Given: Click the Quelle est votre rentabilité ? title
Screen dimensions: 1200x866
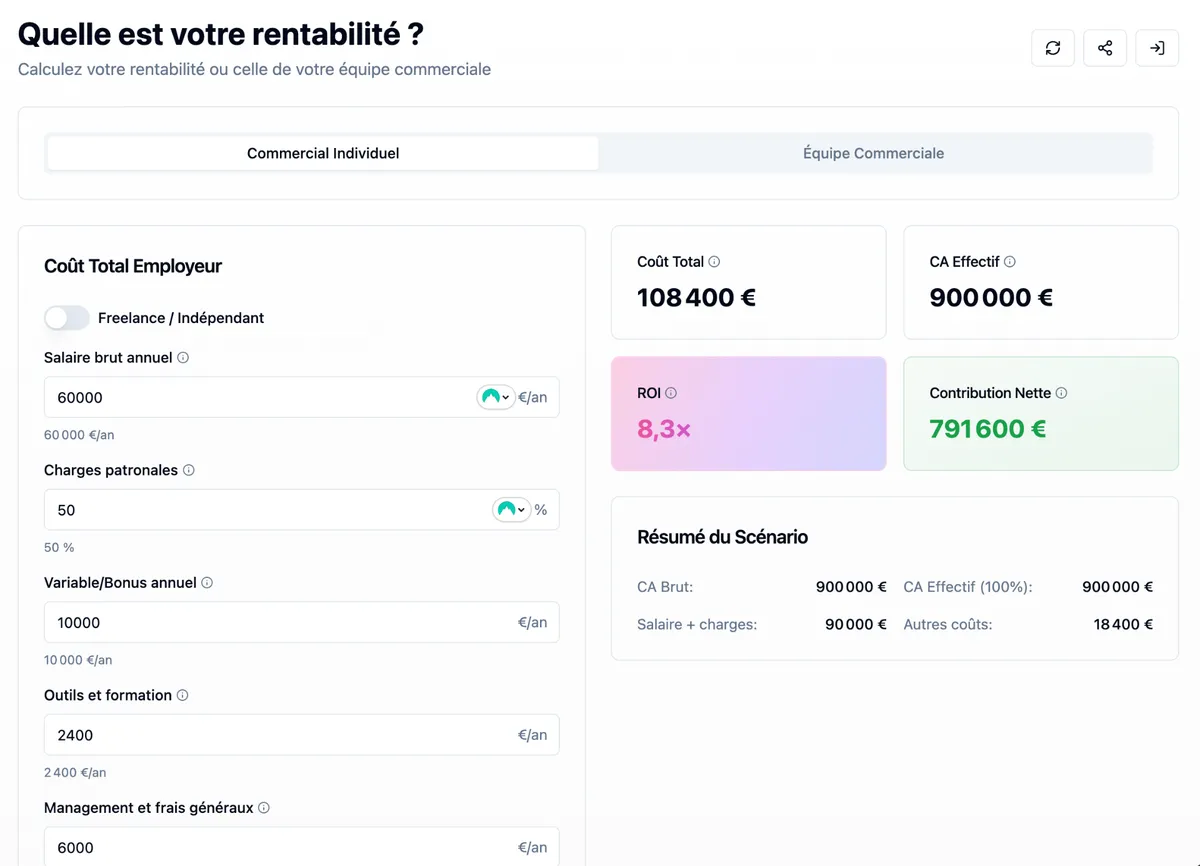Looking at the screenshot, I should [x=221, y=34].
